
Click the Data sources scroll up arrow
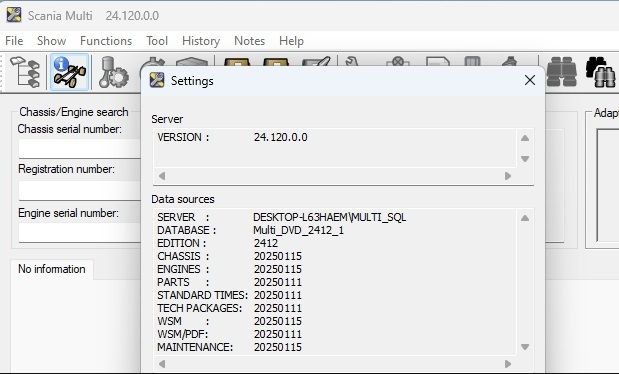coord(525,218)
